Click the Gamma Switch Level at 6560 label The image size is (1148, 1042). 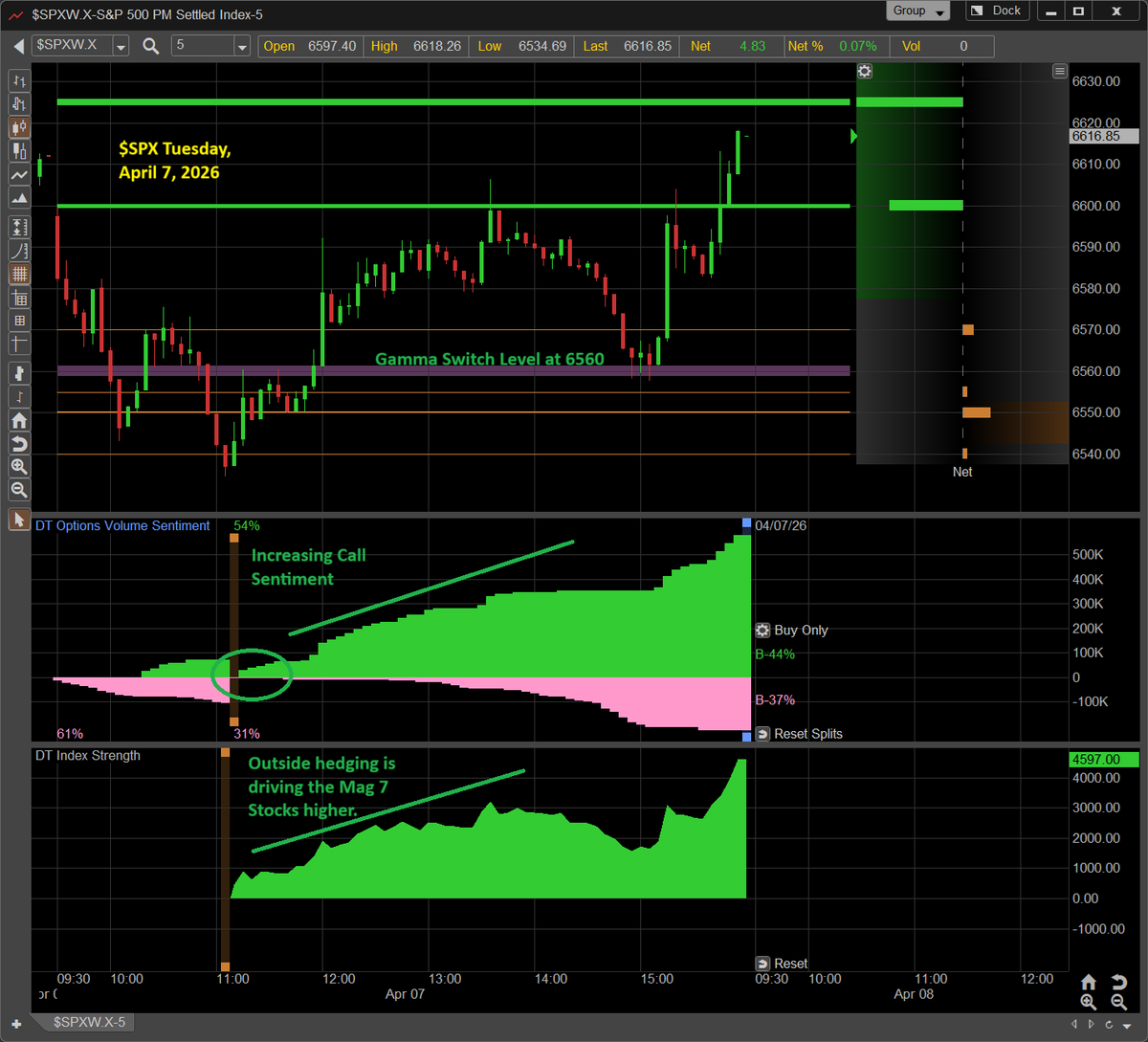pyautogui.click(x=490, y=359)
